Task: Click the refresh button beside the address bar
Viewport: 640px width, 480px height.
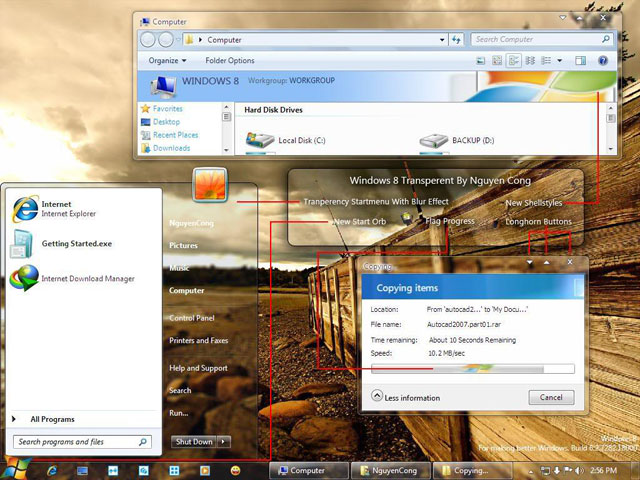Action: tap(456, 40)
